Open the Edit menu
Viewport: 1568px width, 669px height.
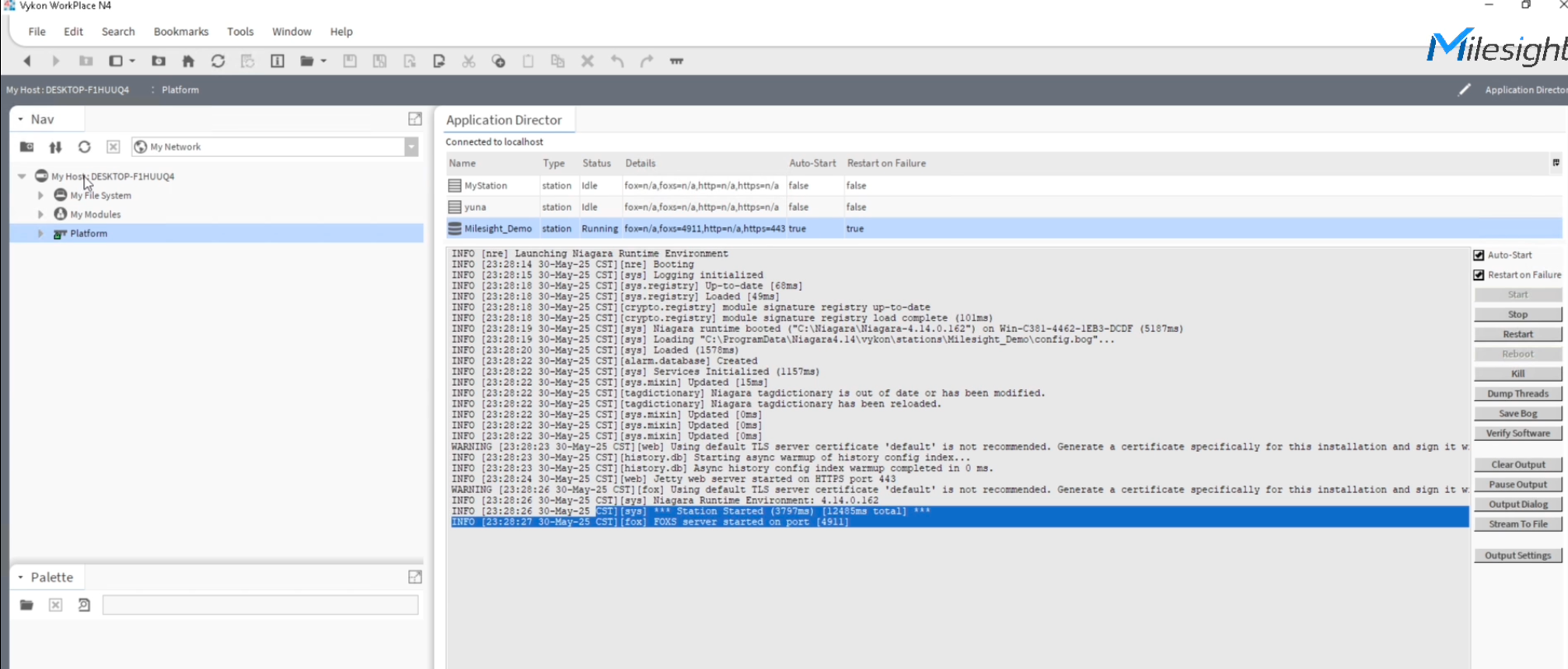point(73,31)
